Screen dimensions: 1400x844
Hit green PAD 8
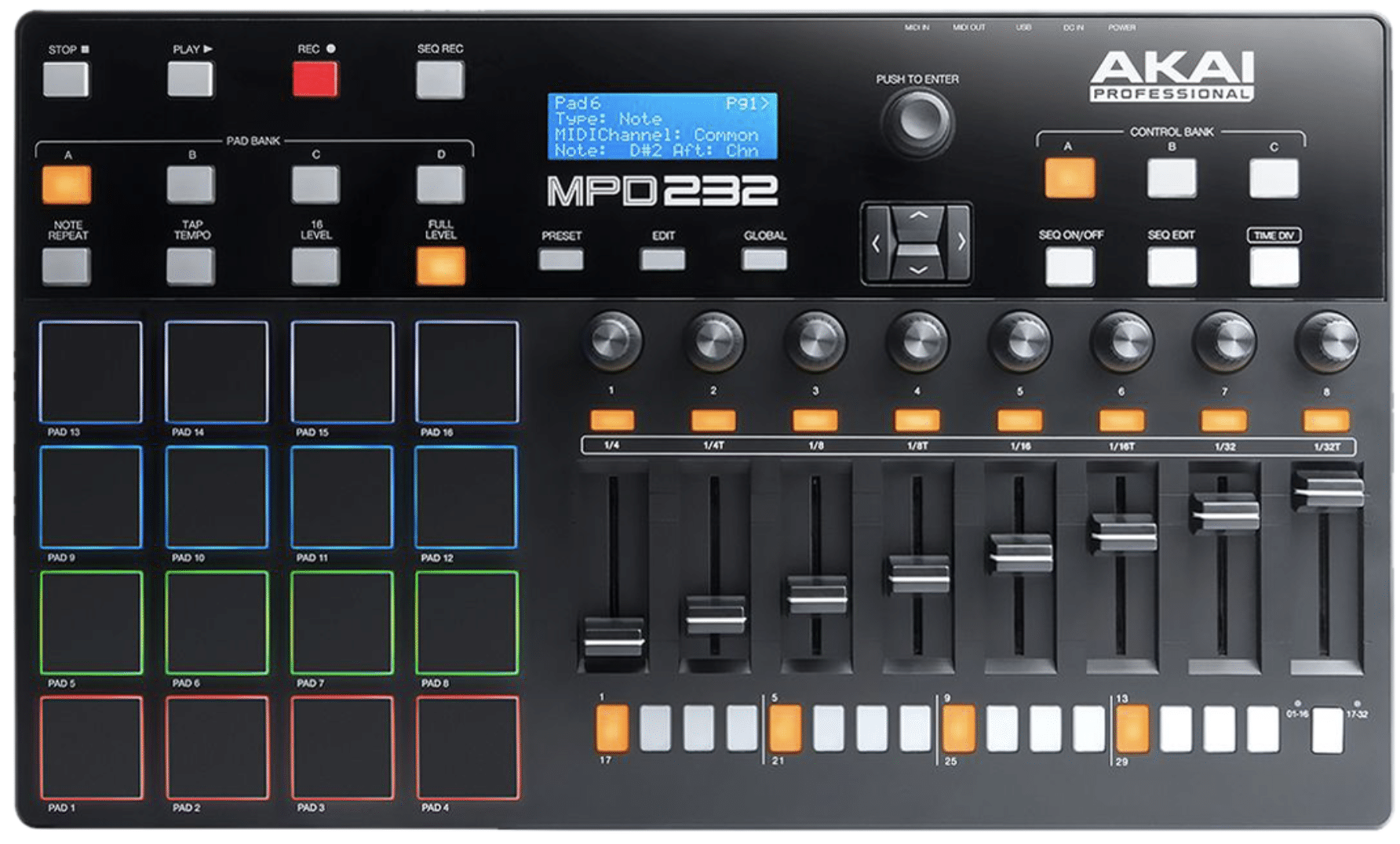467,623
